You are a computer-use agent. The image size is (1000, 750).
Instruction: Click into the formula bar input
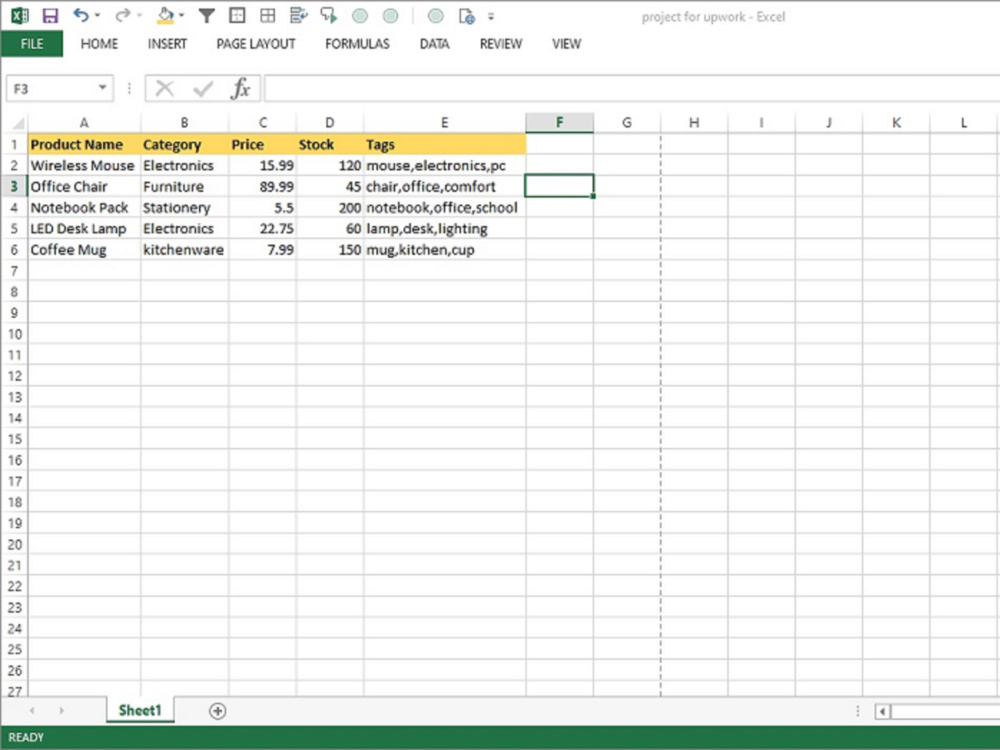coord(631,89)
